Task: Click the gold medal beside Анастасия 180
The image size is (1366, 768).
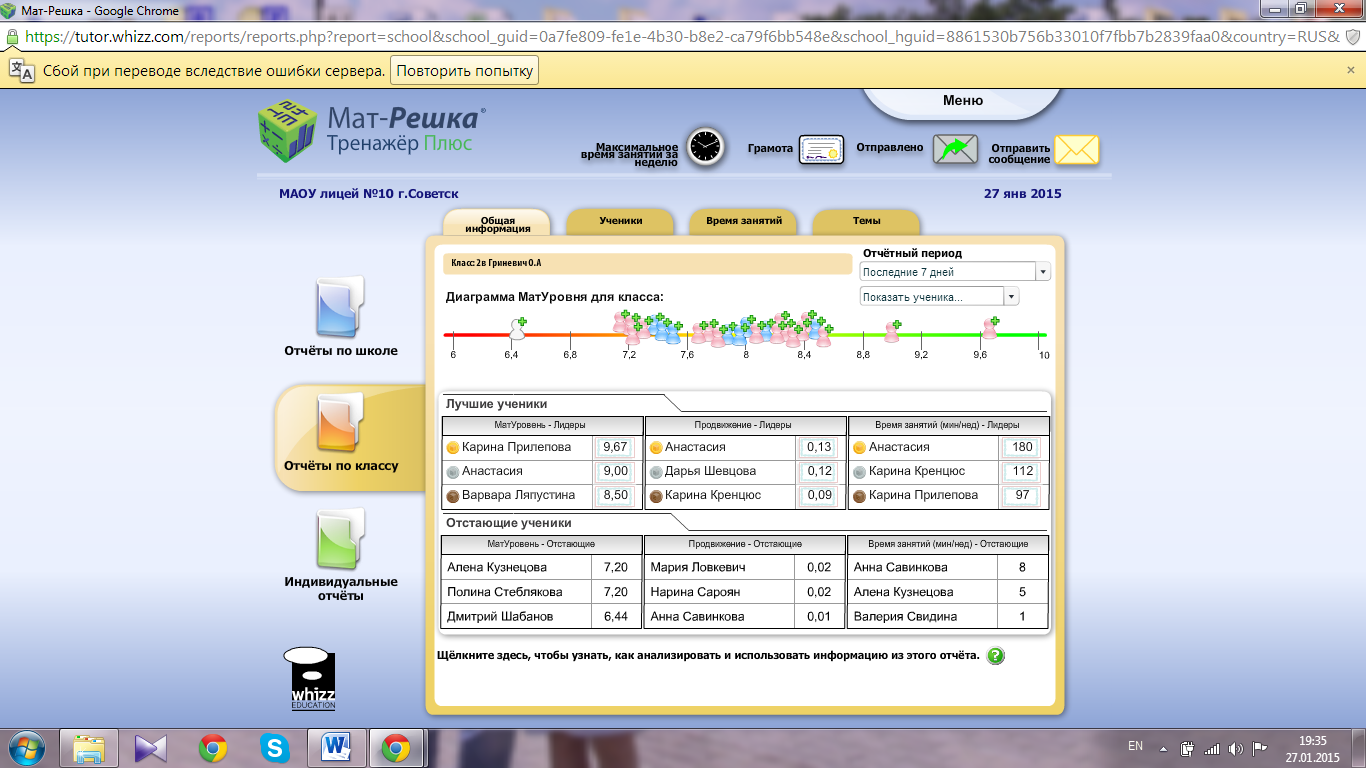Action: [860, 448]
